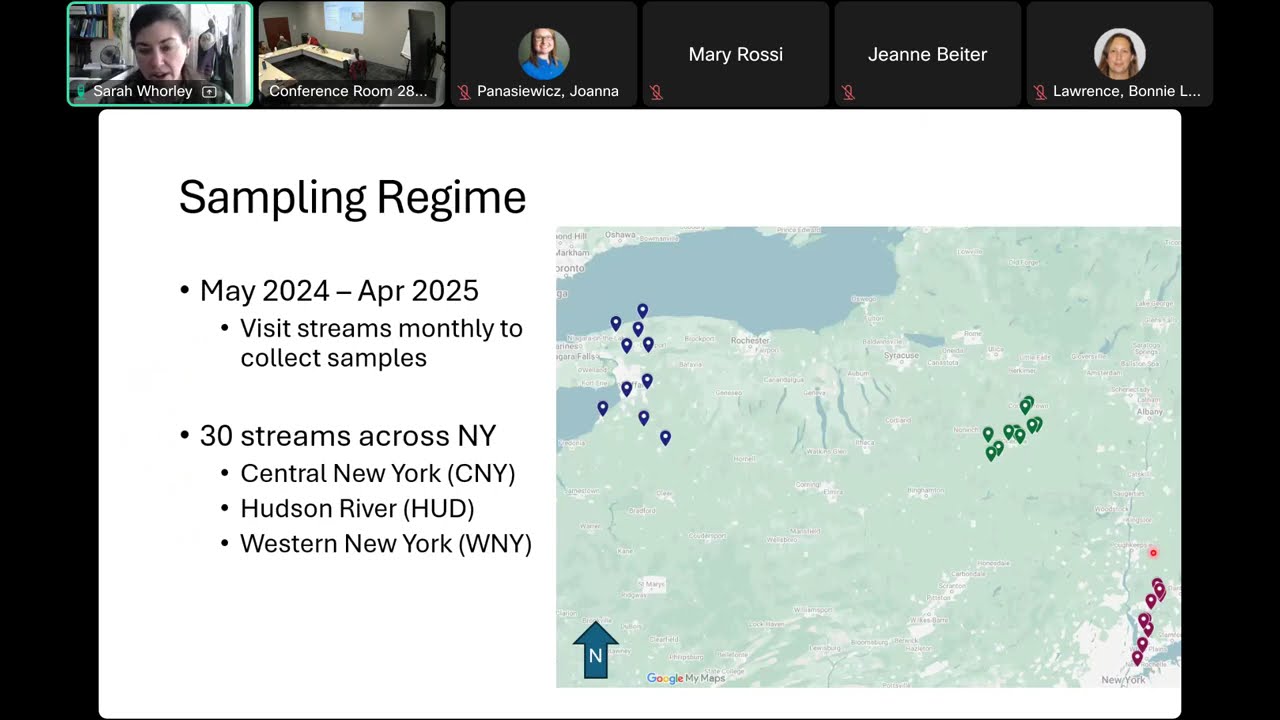Viewport: 1280px width, 720px height.
Task: Click the blue north arrow on the map
Action: (x=595, y=649)
